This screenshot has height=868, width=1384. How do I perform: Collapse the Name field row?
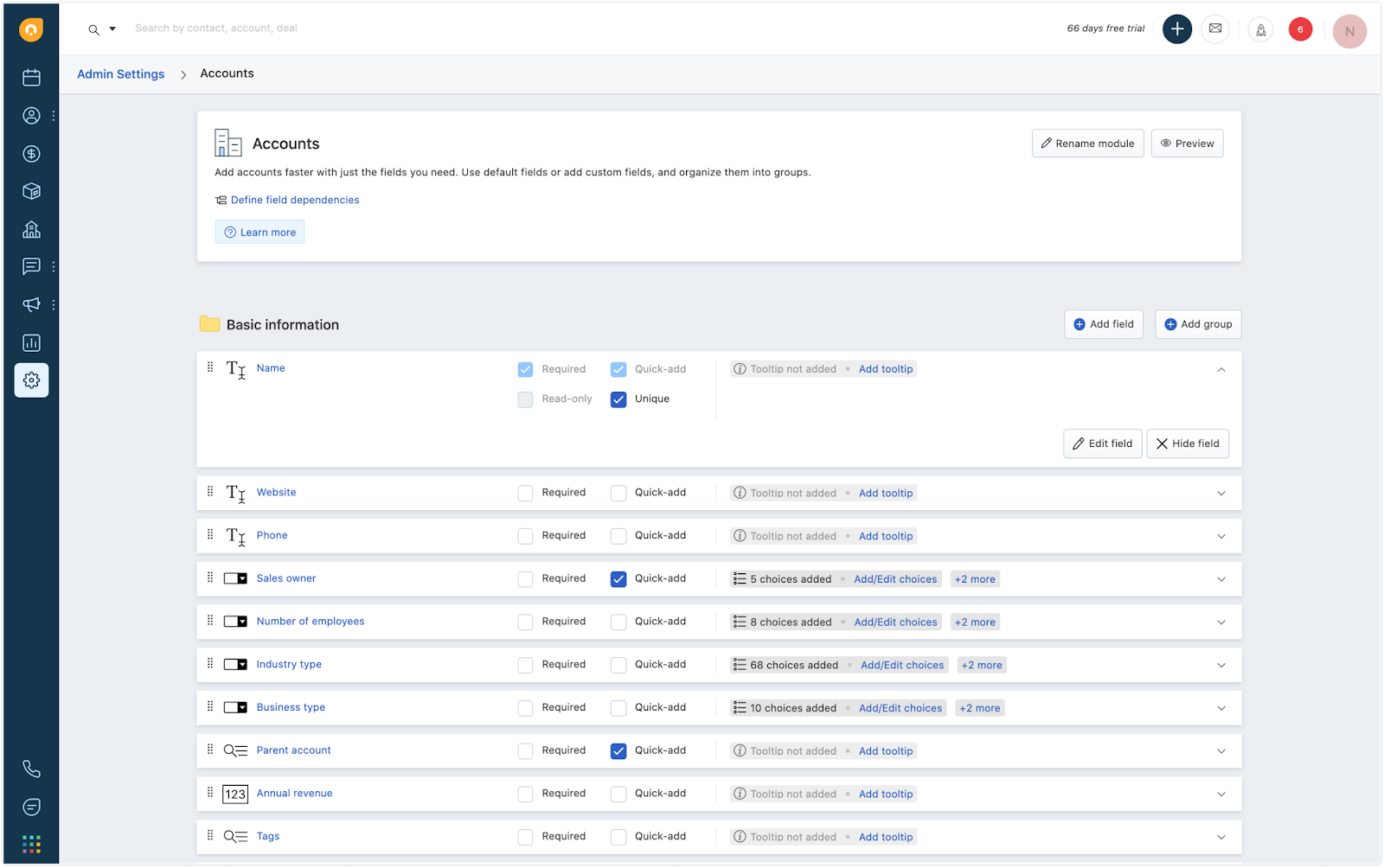(1221, 370)
